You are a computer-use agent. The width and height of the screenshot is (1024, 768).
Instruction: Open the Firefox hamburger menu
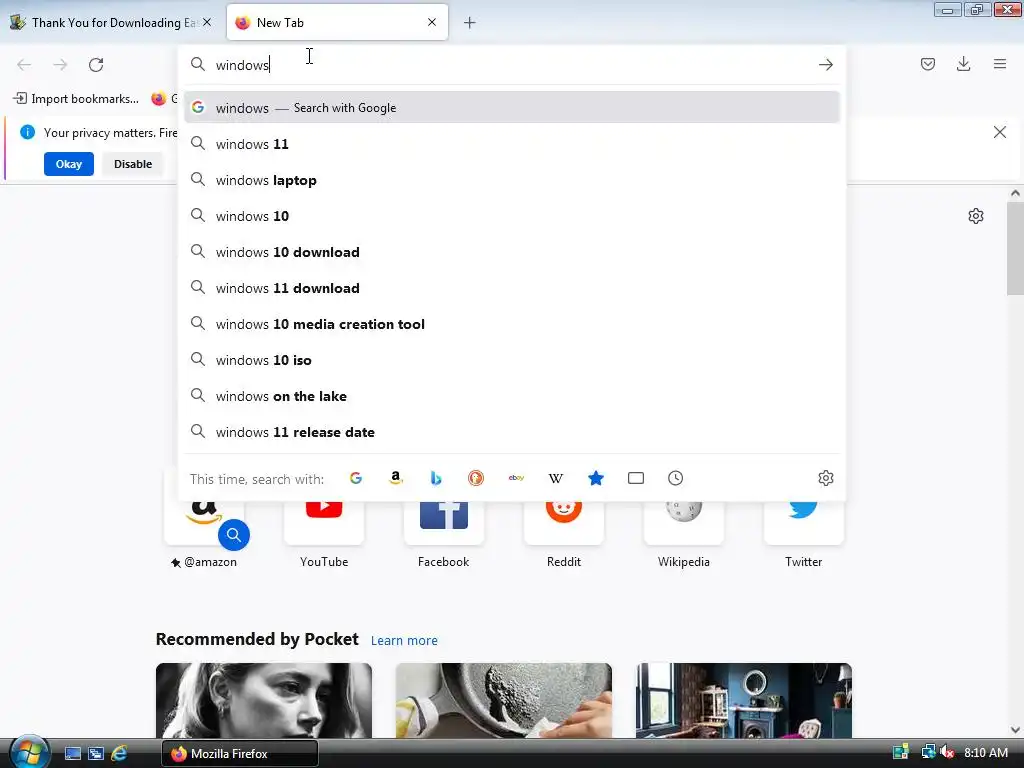1000,64
